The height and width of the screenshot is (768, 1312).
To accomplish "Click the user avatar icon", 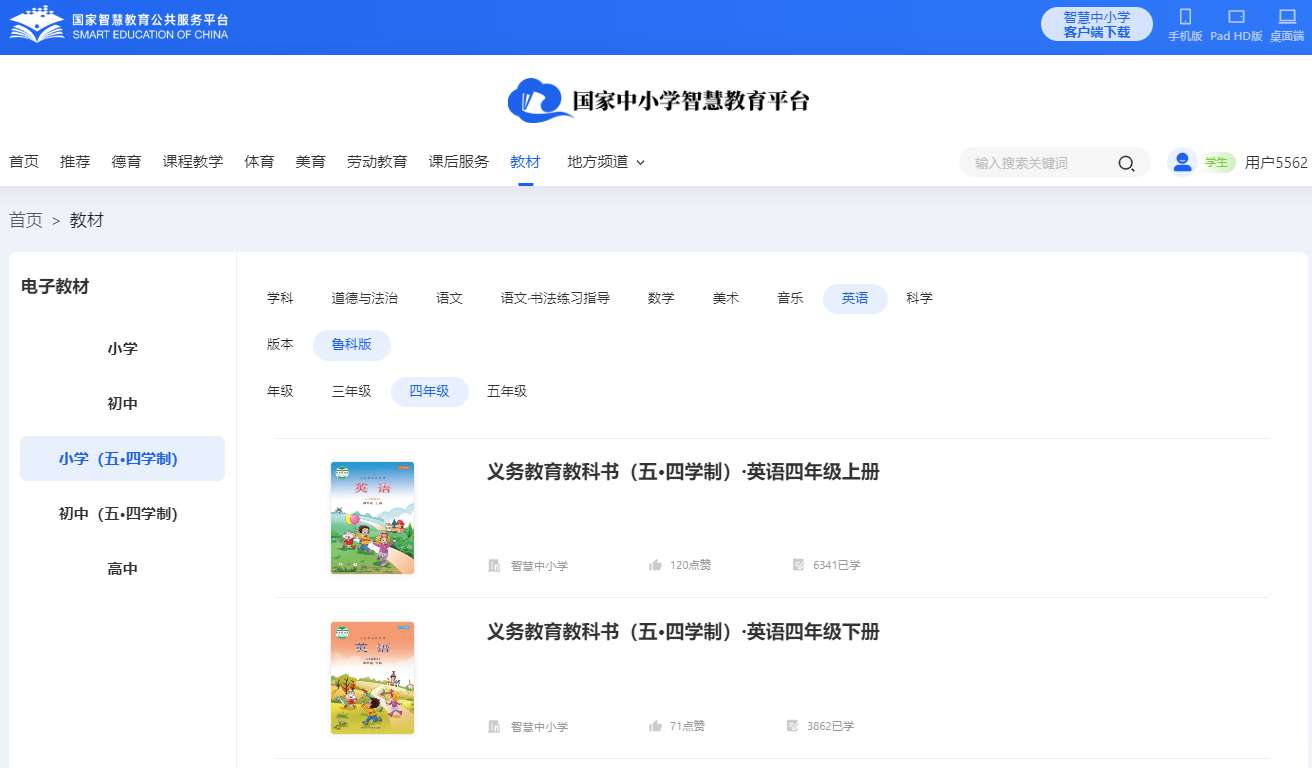I will click(1182, 162).
